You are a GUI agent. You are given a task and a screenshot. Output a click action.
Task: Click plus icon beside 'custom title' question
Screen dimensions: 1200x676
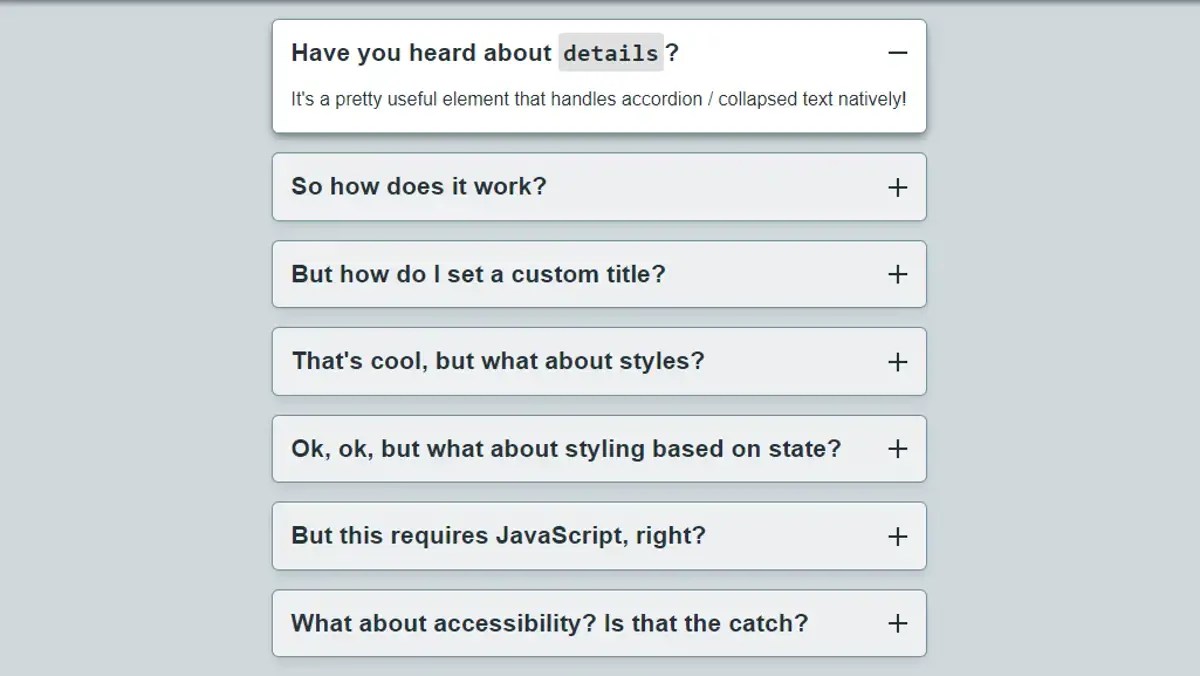(897, 274)
